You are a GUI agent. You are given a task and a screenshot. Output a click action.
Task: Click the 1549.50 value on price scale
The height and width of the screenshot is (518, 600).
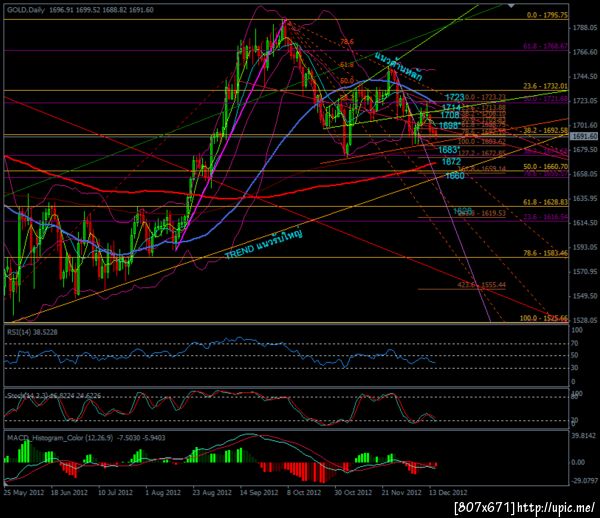point(585,296)
